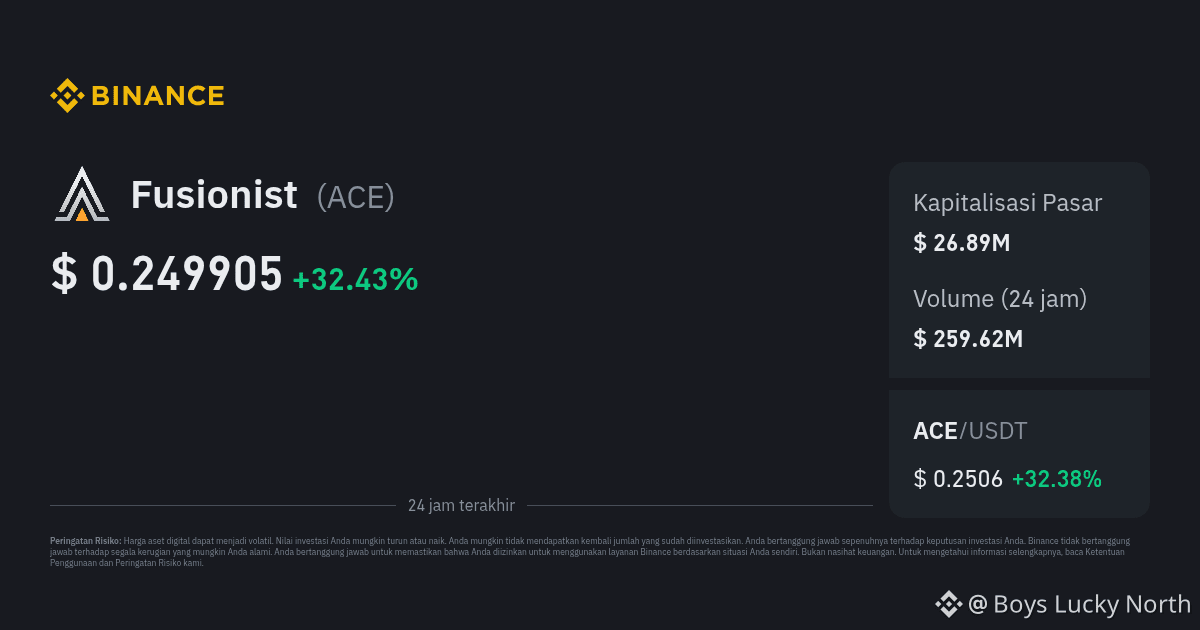
Task: Click the 24 jam terakhir chart label
Action: click(x=461, y=505)
